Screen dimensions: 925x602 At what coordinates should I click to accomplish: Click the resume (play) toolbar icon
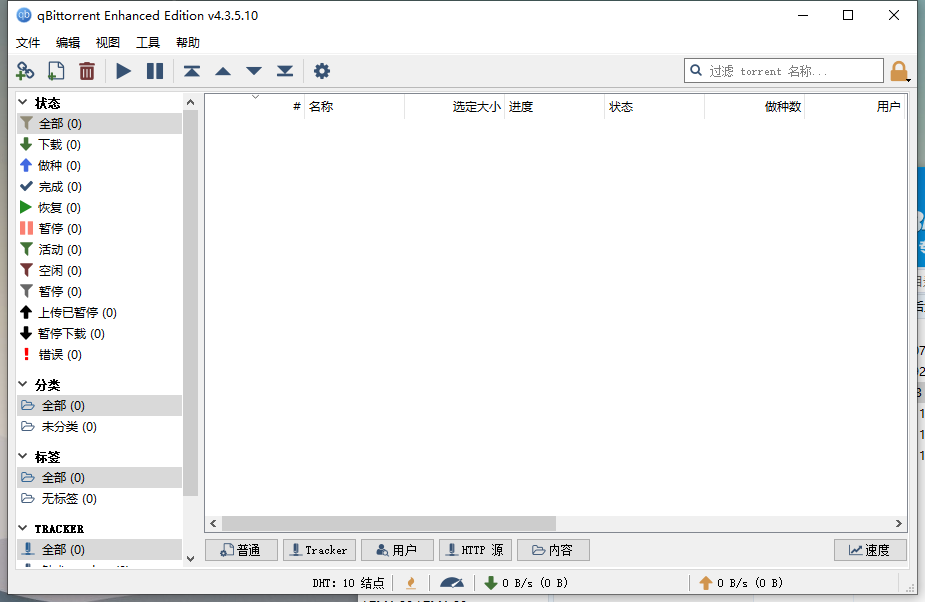(122, 70)
